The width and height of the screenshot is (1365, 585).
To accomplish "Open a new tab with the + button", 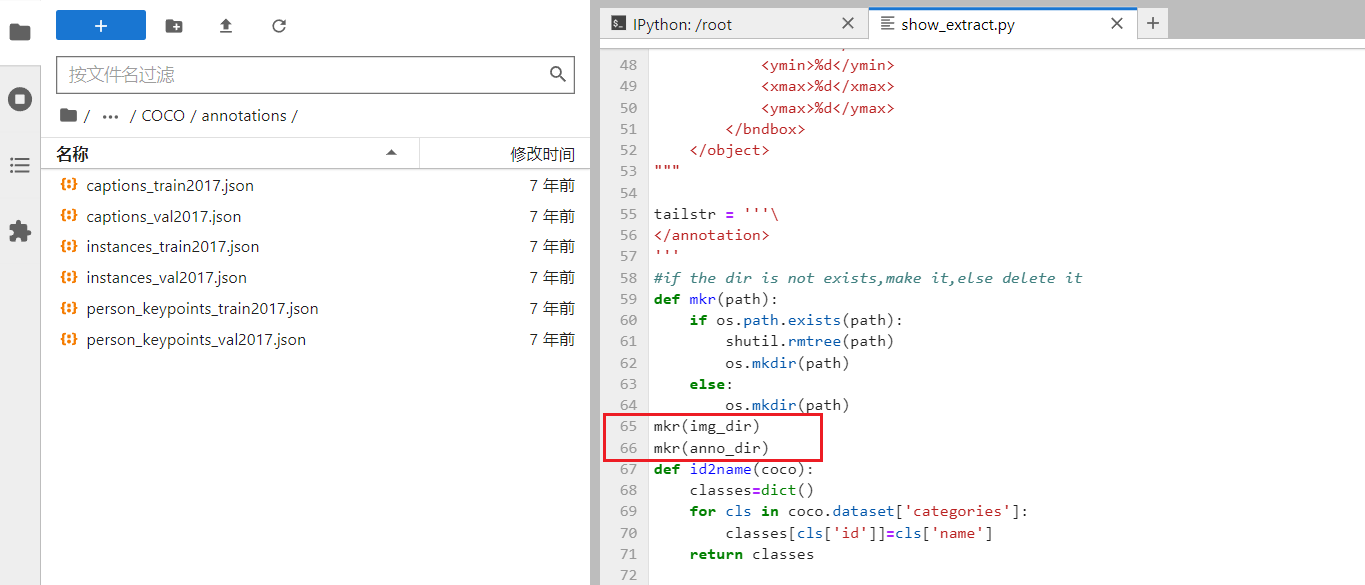I will 1152,22.
